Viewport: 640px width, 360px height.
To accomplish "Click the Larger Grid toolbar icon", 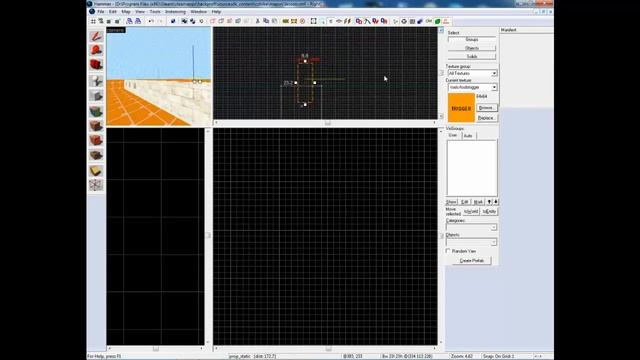I will coord(117,21).
